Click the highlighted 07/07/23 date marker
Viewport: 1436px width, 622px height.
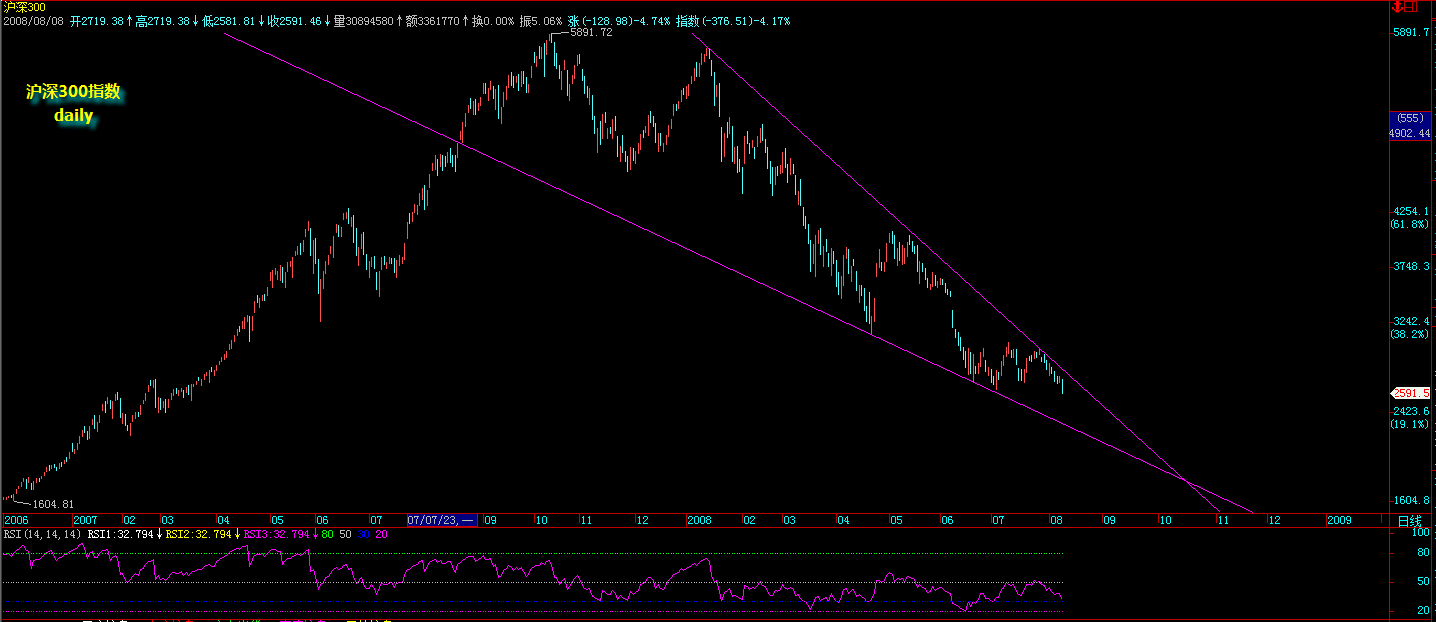pos(441,521)
